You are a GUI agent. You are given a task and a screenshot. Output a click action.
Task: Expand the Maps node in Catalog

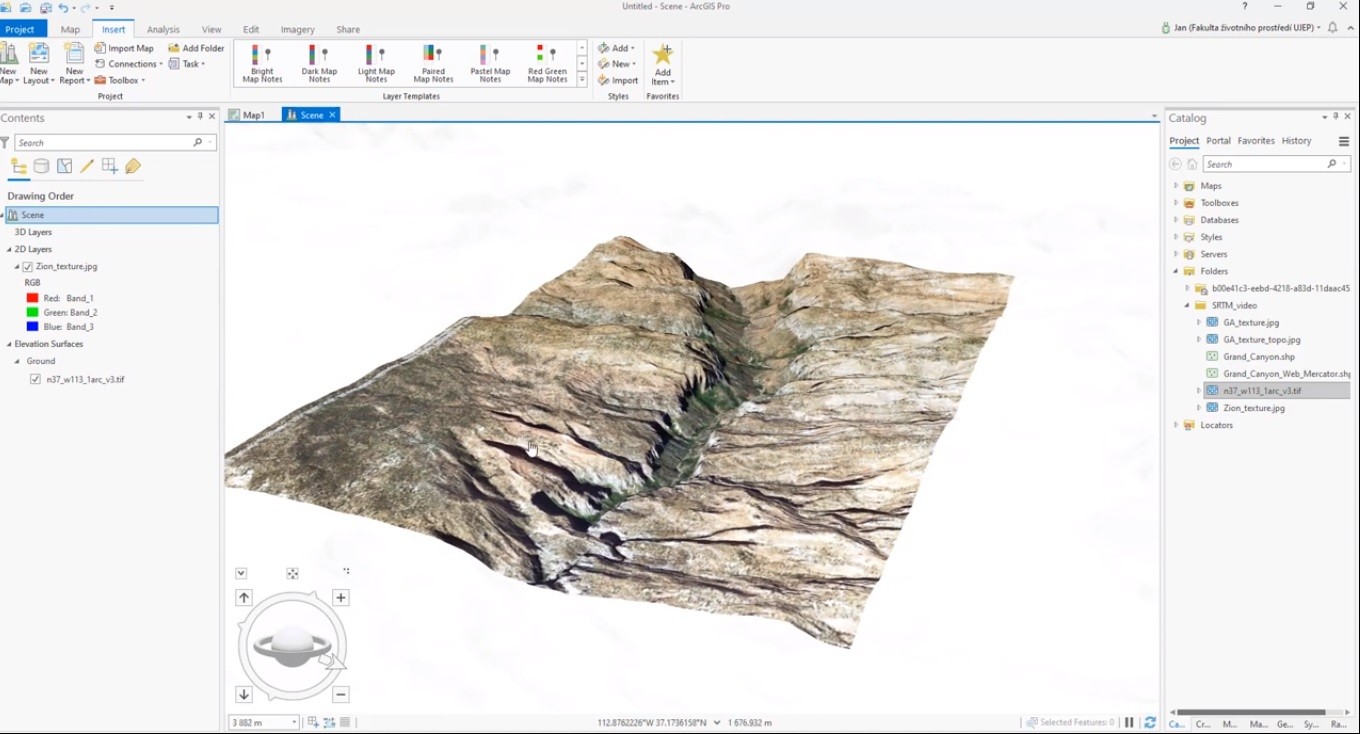(1176, 186)
